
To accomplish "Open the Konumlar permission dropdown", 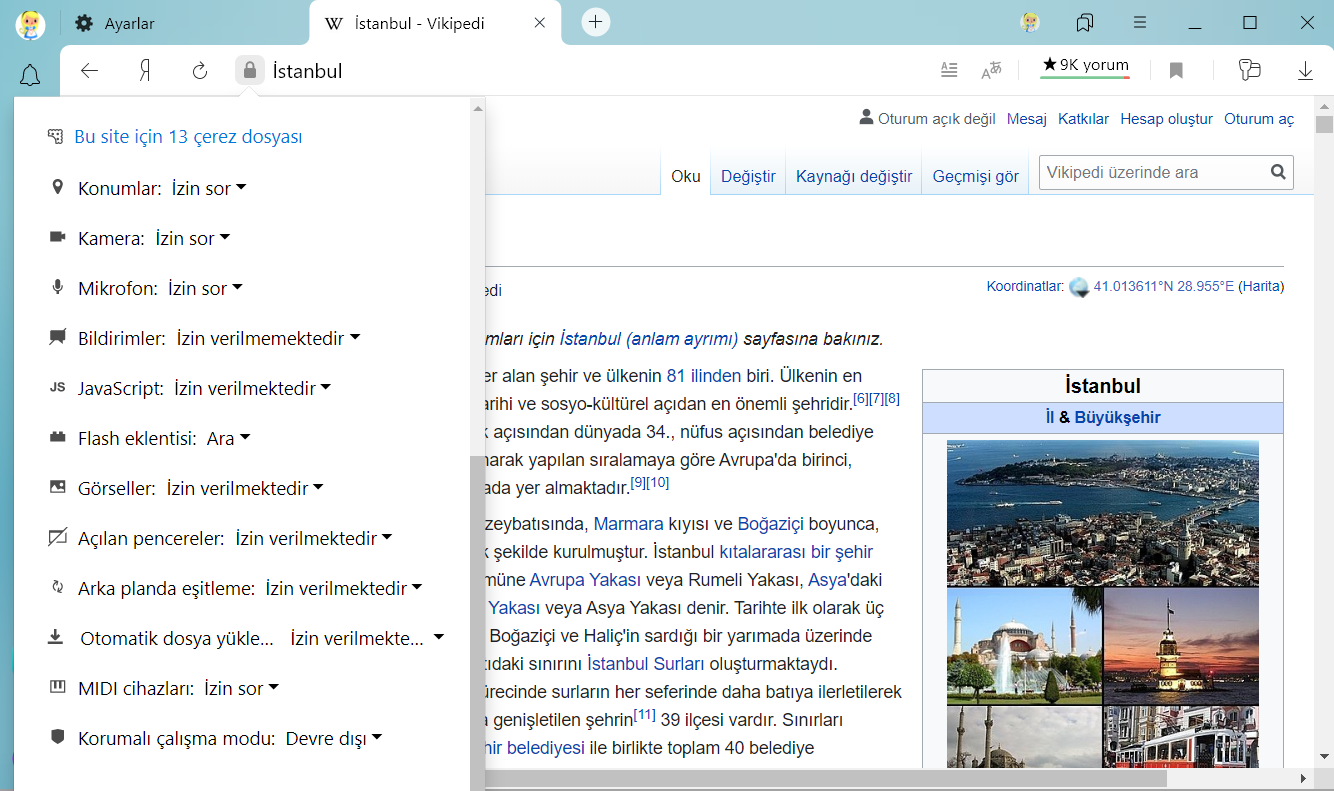I will [x=209, y=188].
